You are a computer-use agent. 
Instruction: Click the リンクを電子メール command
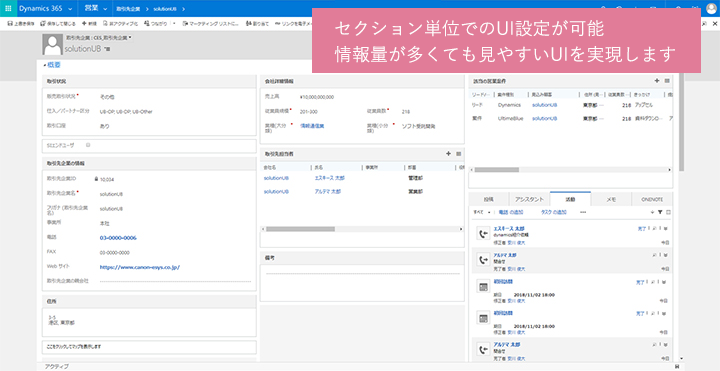coord(293,23)
